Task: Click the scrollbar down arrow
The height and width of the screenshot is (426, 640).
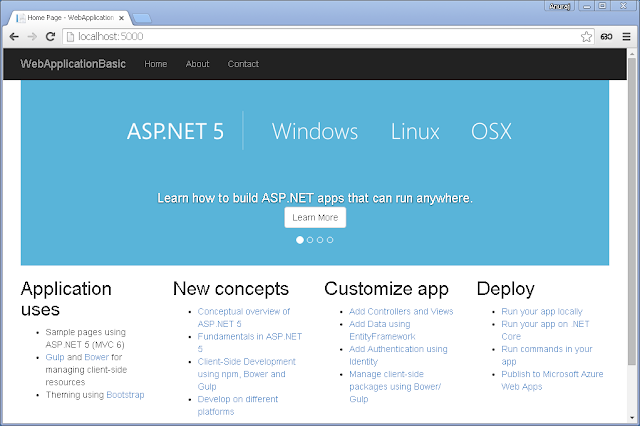Action: (632, 418)
